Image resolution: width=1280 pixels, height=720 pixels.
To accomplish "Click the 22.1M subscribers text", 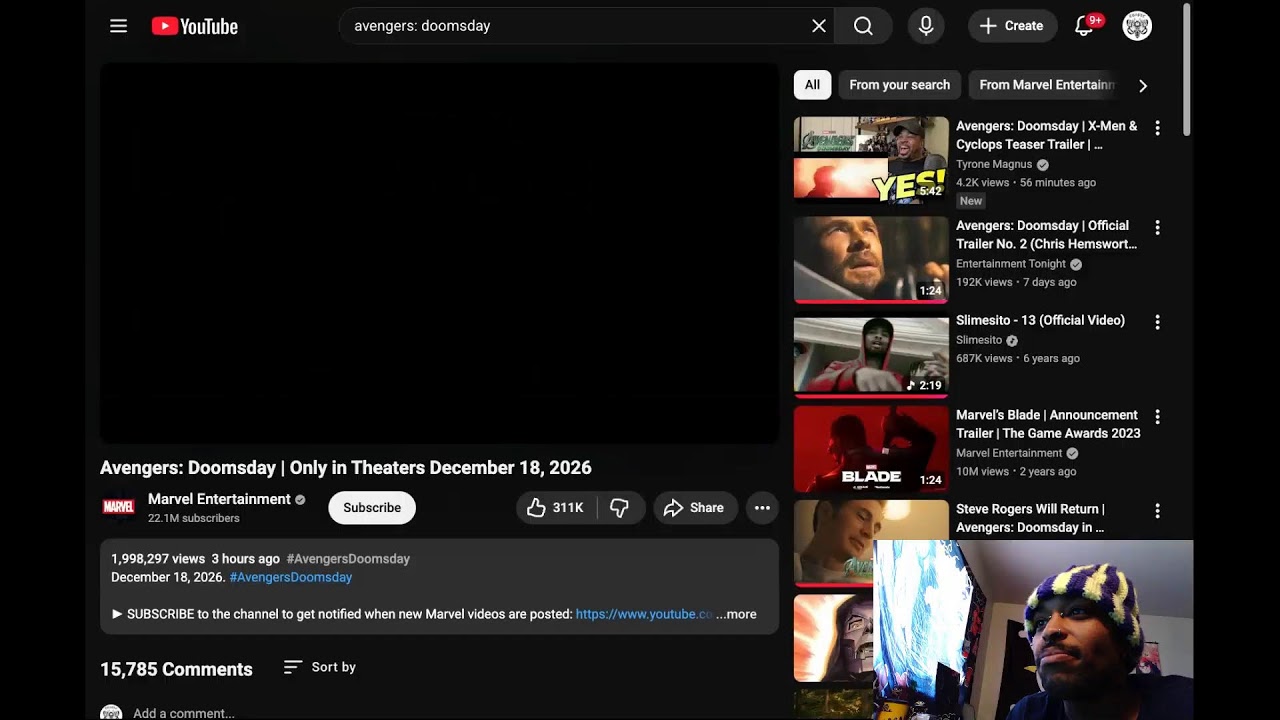I will tap(194, 518).
